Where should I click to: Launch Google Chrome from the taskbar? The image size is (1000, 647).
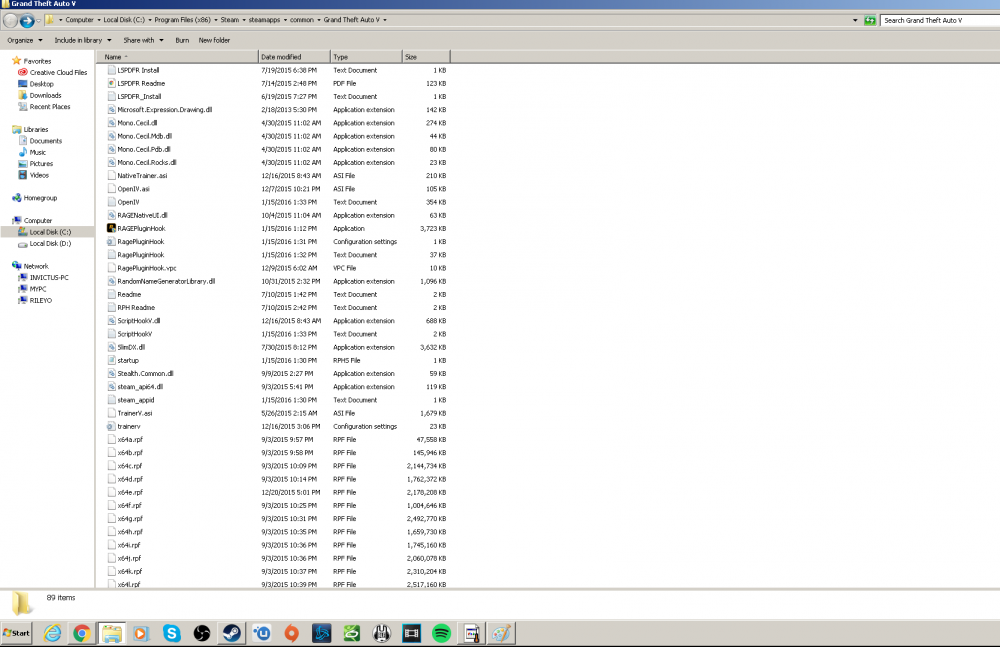[82, 633]
